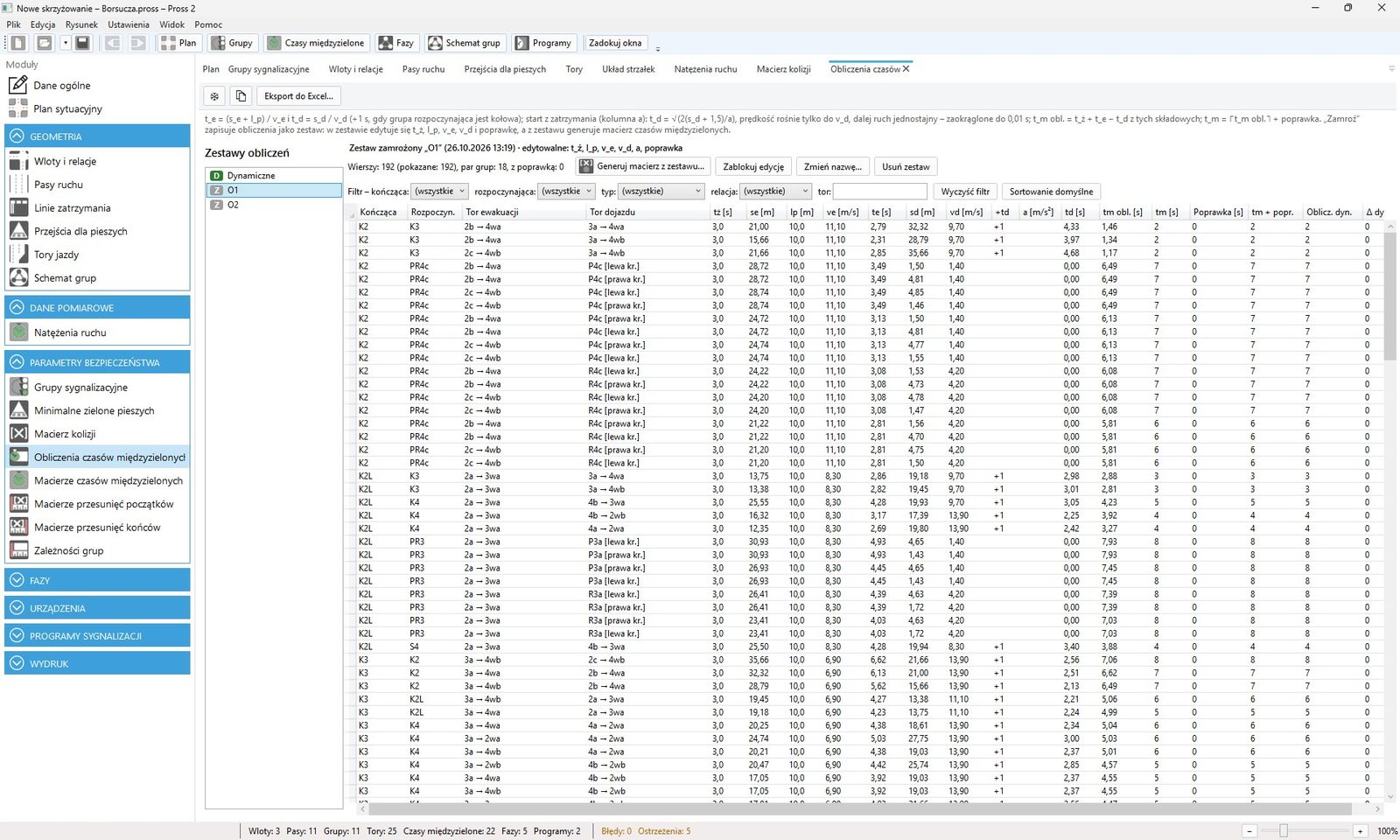Image resolution: width=1400 pixels, height=840 pixels.
Task: Open the typ filter dropdown
Action: [661, 191]
